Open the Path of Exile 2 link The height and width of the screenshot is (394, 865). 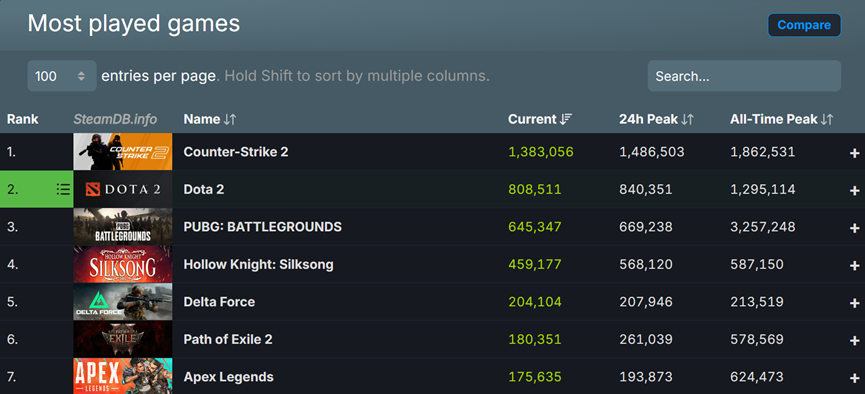pyautogui.click(x=228, y=339)
